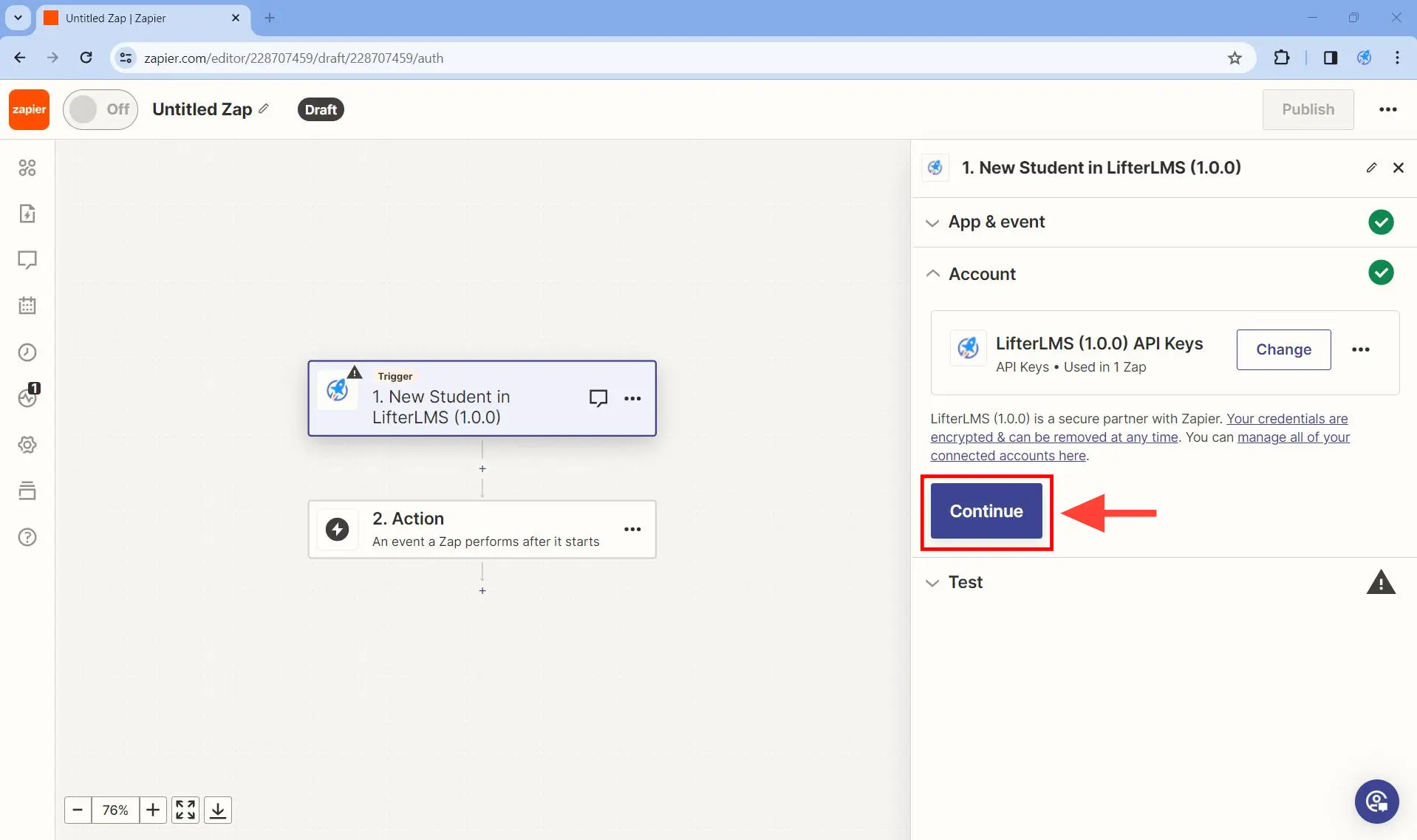The height and width of the screenshot is (840, 1417).
Task: Zoom out the canvas with minus button
Action: pos(78,810)
